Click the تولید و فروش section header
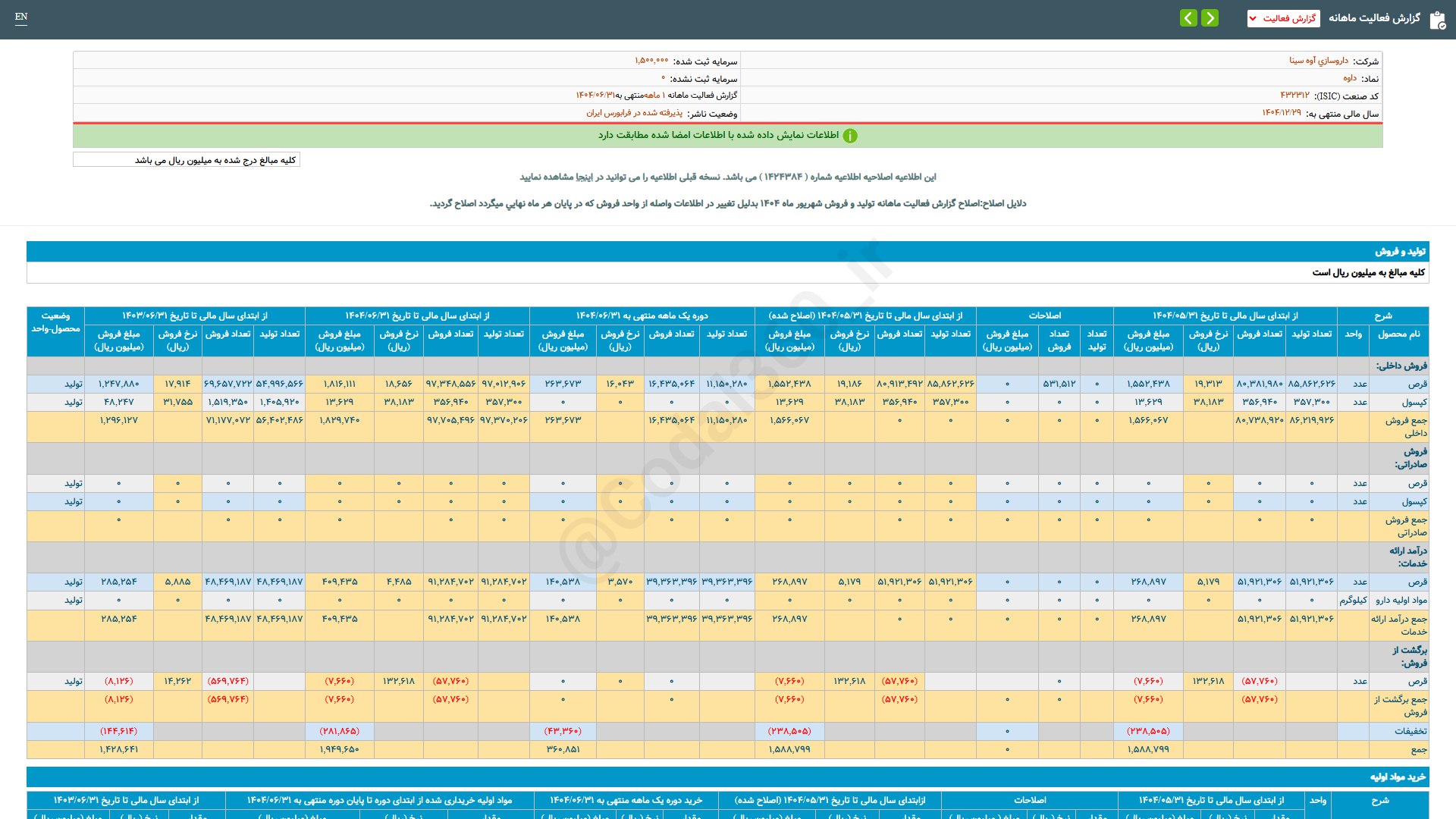The image size is (1456, 819). [1400, 251]
